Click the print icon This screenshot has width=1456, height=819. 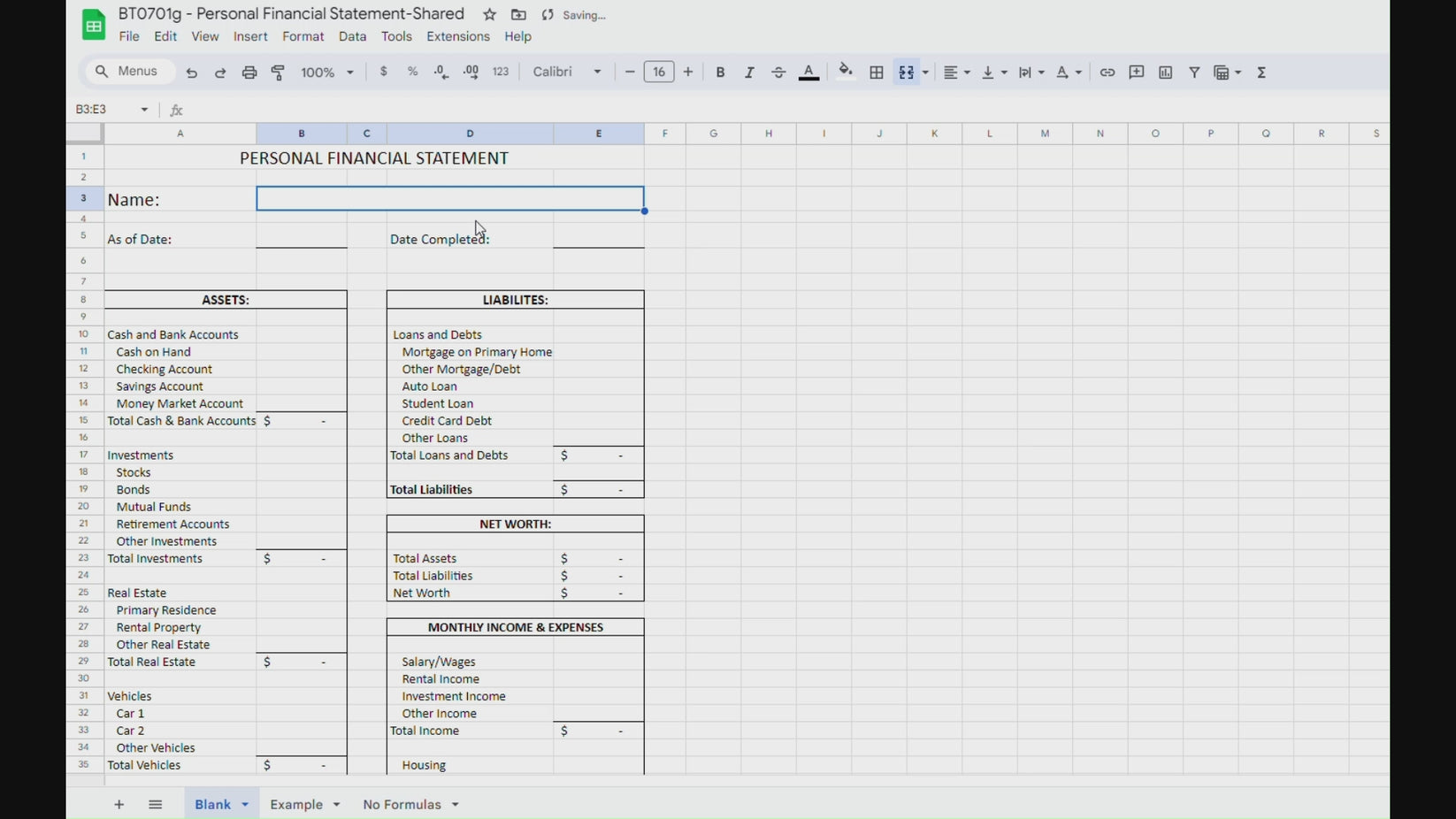pos(249,73)
